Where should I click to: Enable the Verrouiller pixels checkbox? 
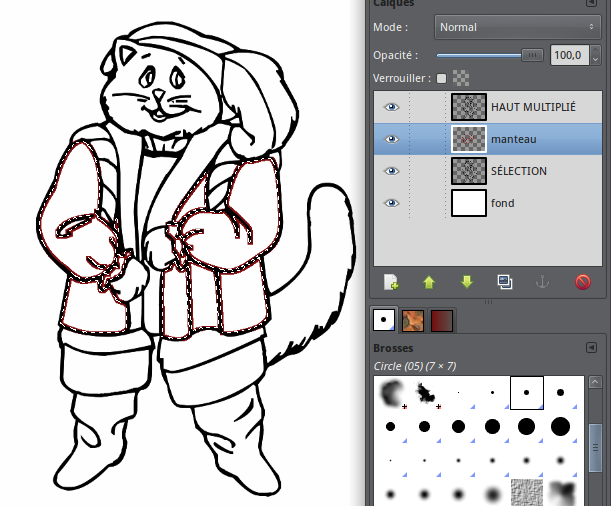(x=441, y=78)
